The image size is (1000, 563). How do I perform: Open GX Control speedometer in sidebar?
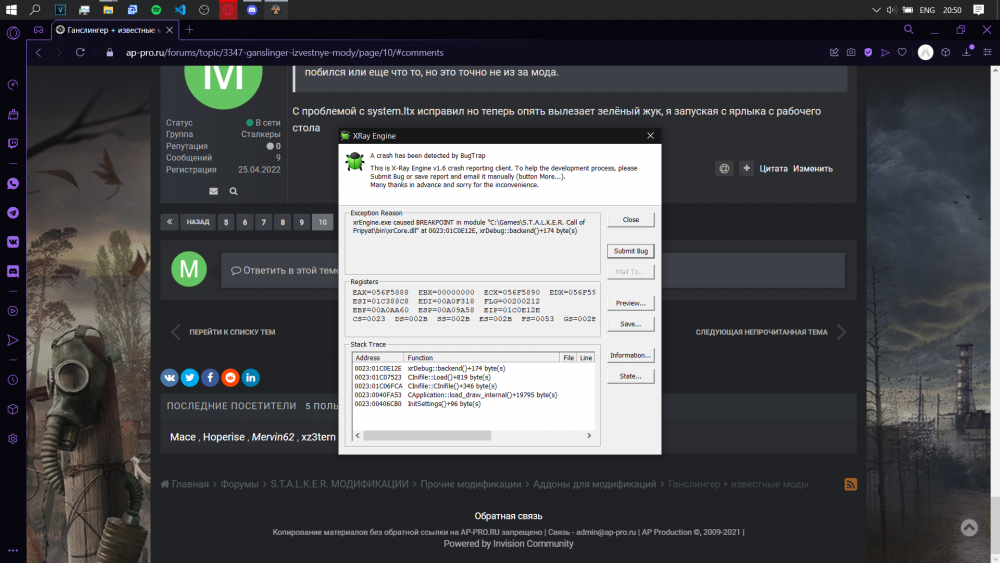13,85
